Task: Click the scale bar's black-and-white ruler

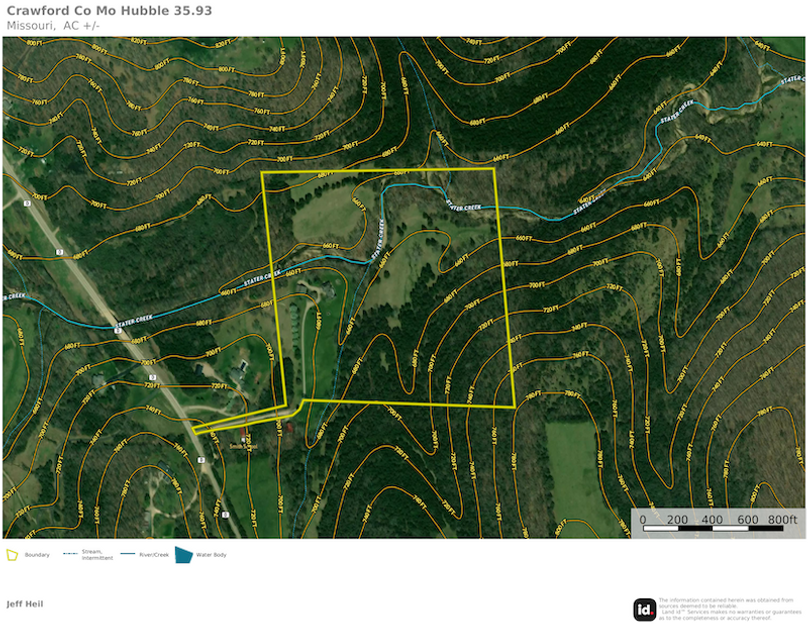Action: [x=713, y=528]
